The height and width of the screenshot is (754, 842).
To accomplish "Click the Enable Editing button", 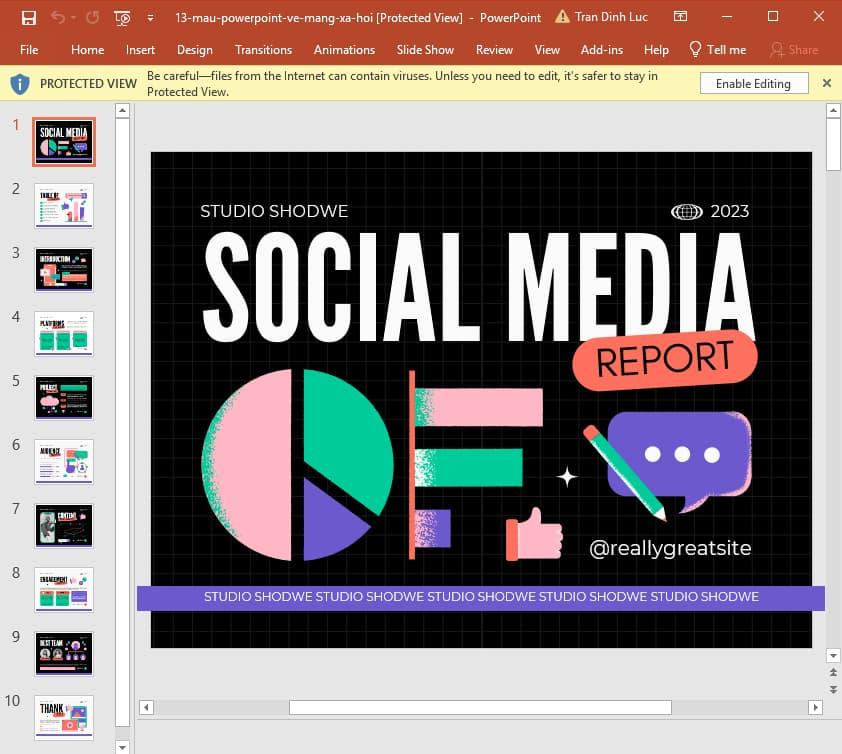I will tap(753, 83).
